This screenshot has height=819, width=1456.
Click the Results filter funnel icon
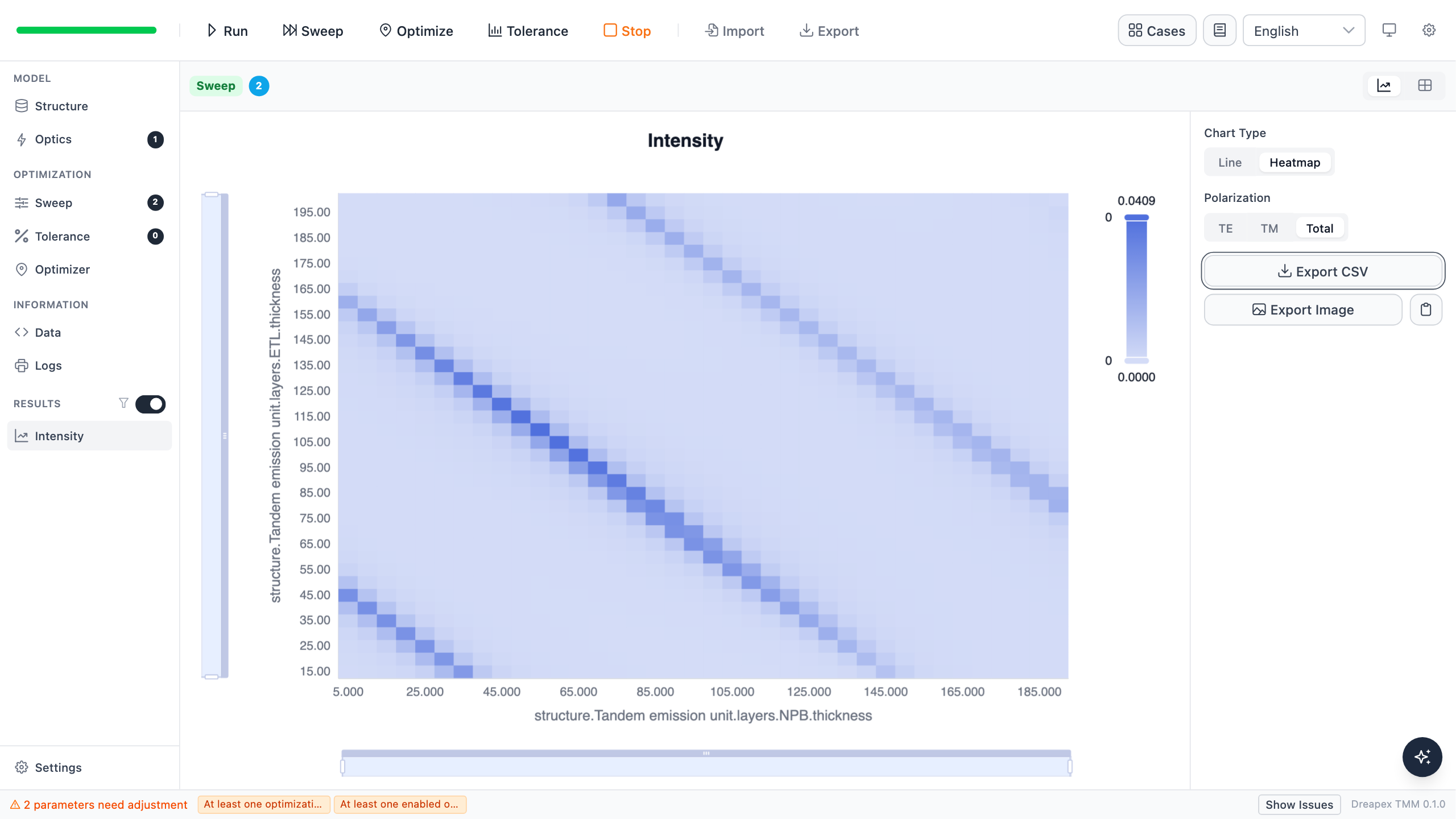[123, 403]
